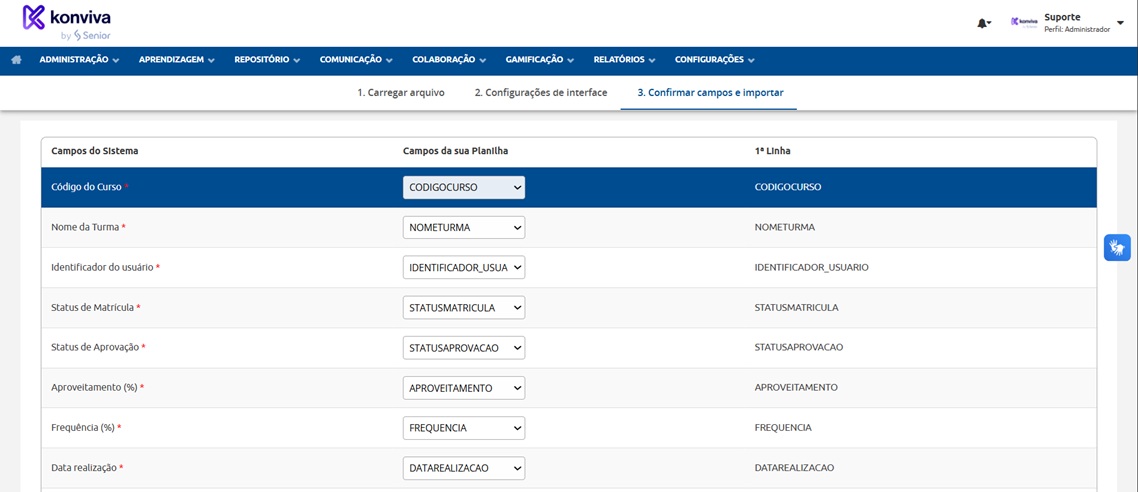Click first-line value STATUSMATRICULA

(x=797, y=308)
